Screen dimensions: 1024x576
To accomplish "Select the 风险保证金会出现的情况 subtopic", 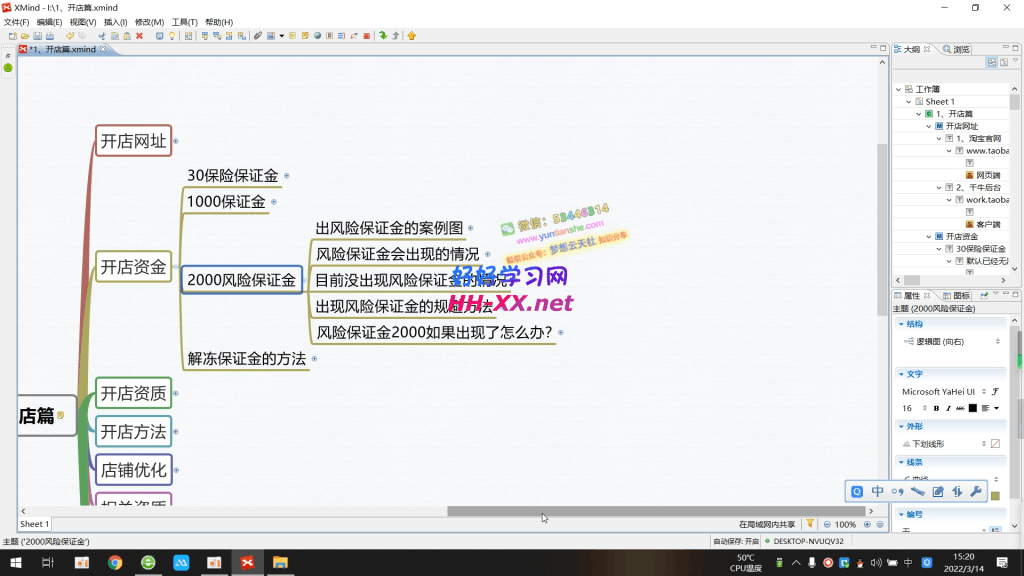I will click(398, 254).
